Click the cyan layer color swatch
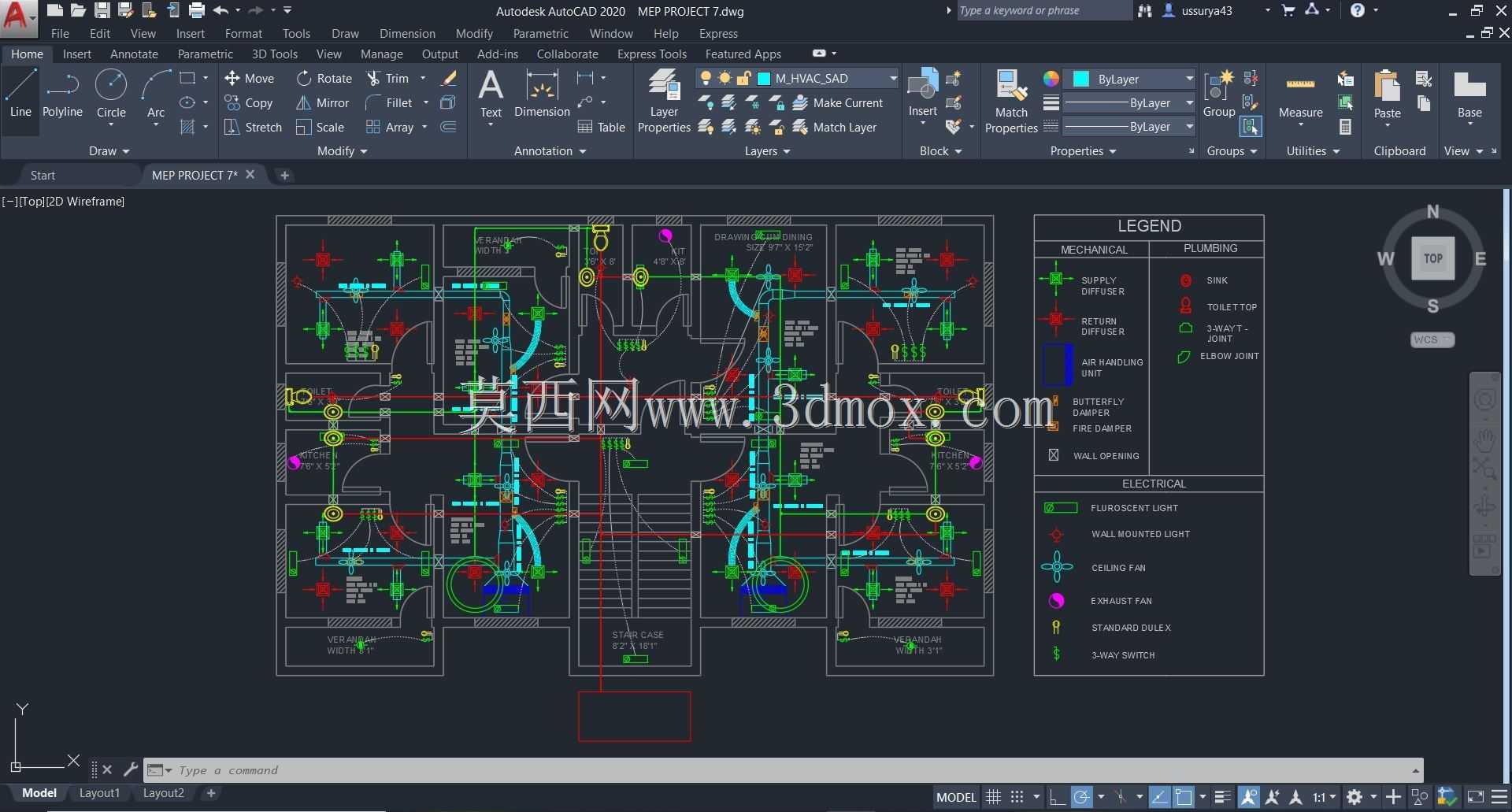1512x812 pixels. (x=763, y=78)
